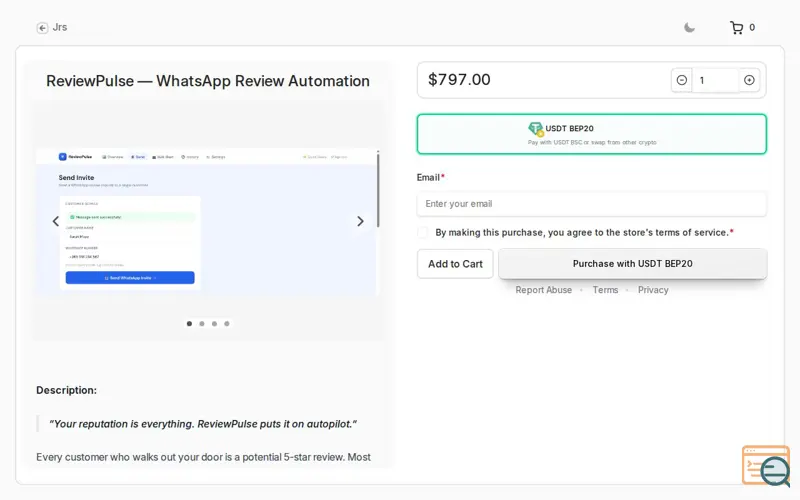
Task: Click Add to Cart button
Action: pyautogui.click(x=455, y=264)
